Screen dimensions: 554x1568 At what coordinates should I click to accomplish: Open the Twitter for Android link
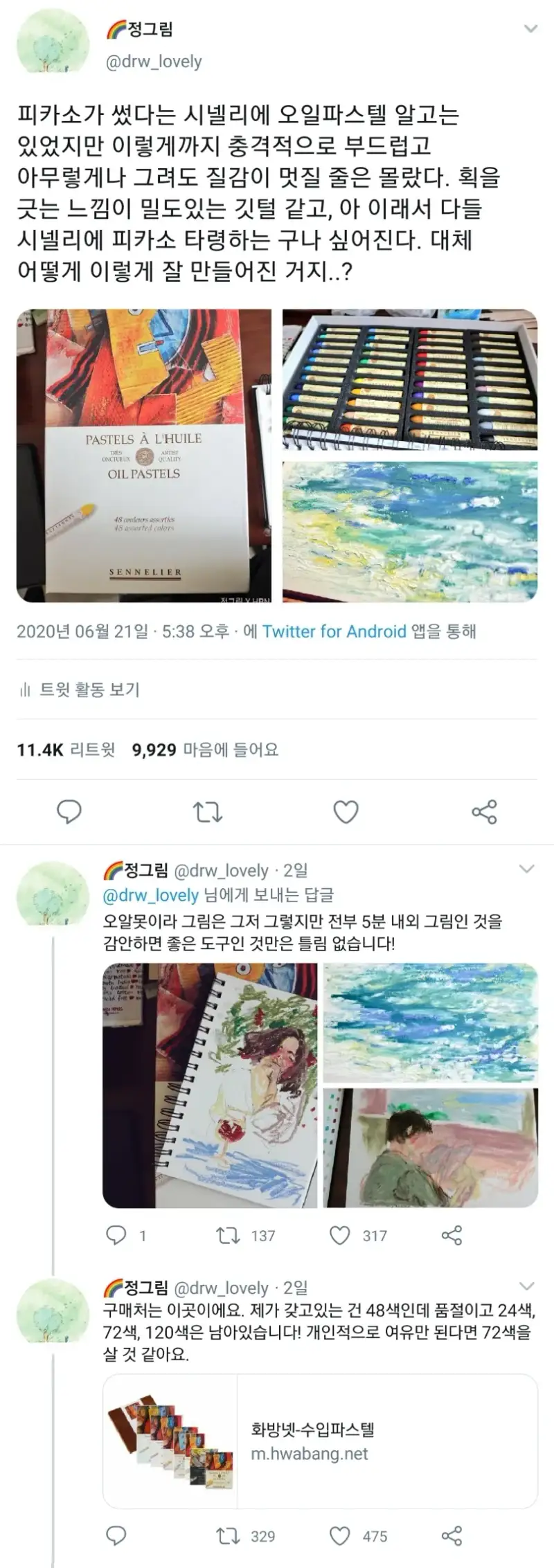(x=334, y=631)
